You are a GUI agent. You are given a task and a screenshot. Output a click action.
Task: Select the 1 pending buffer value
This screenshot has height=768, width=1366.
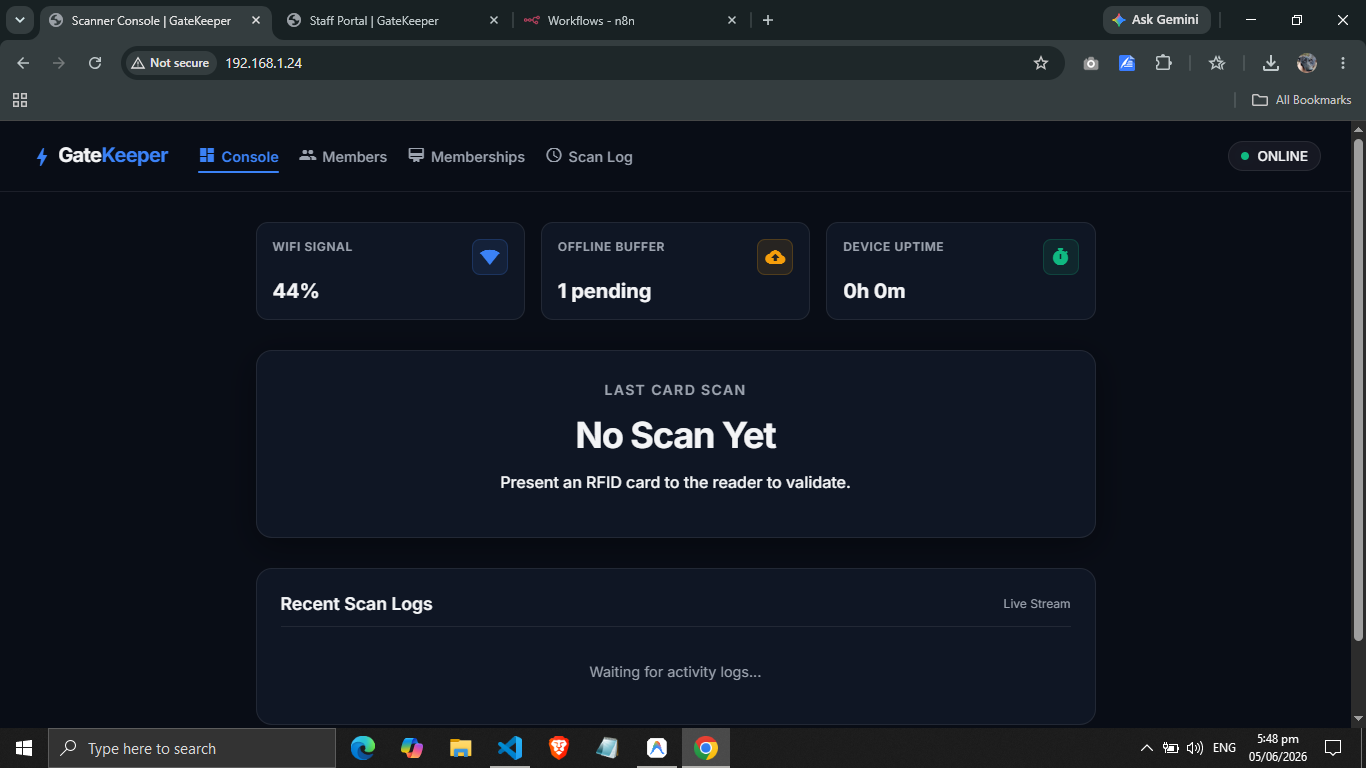click(604, 291)
